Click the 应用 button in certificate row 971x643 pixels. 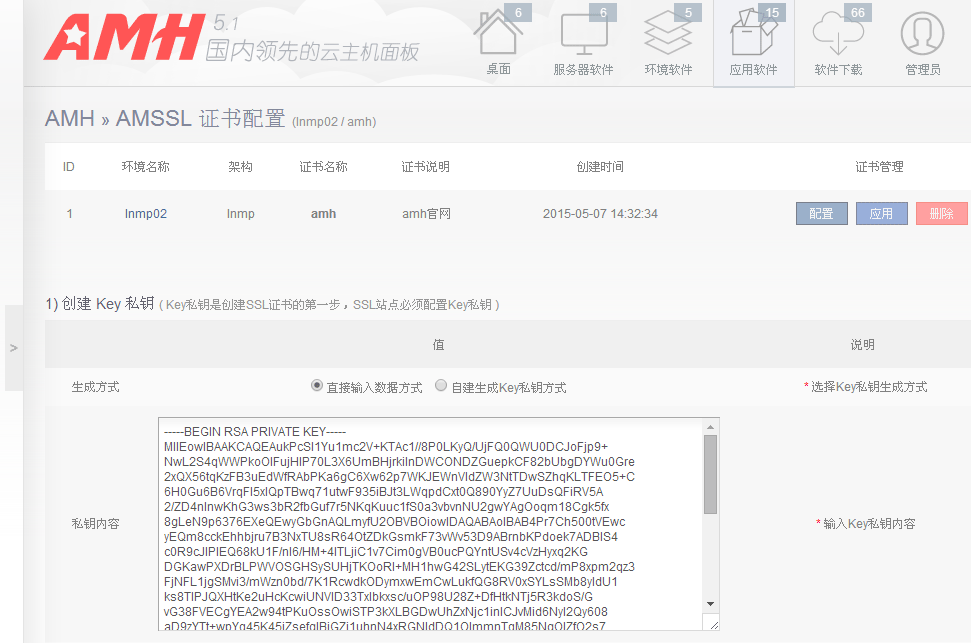881,214
